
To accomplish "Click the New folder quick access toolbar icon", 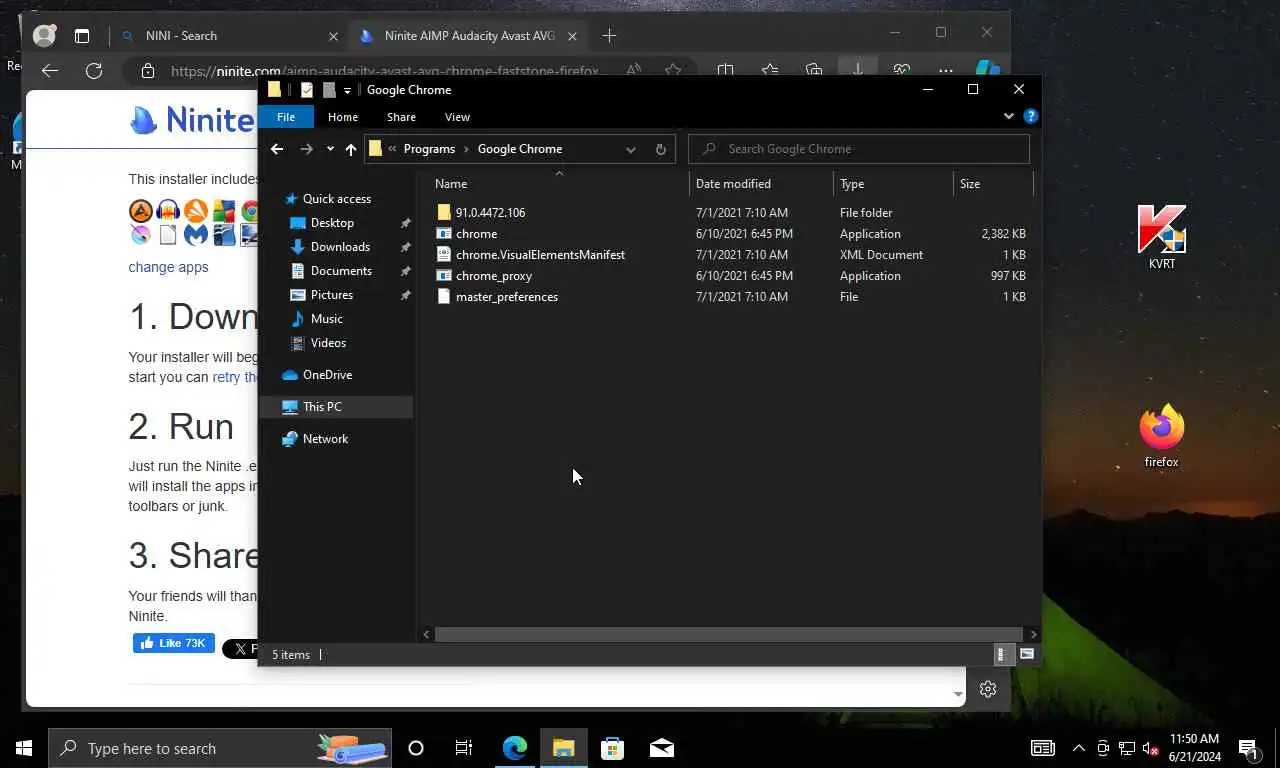I will (x=329, y=90).
